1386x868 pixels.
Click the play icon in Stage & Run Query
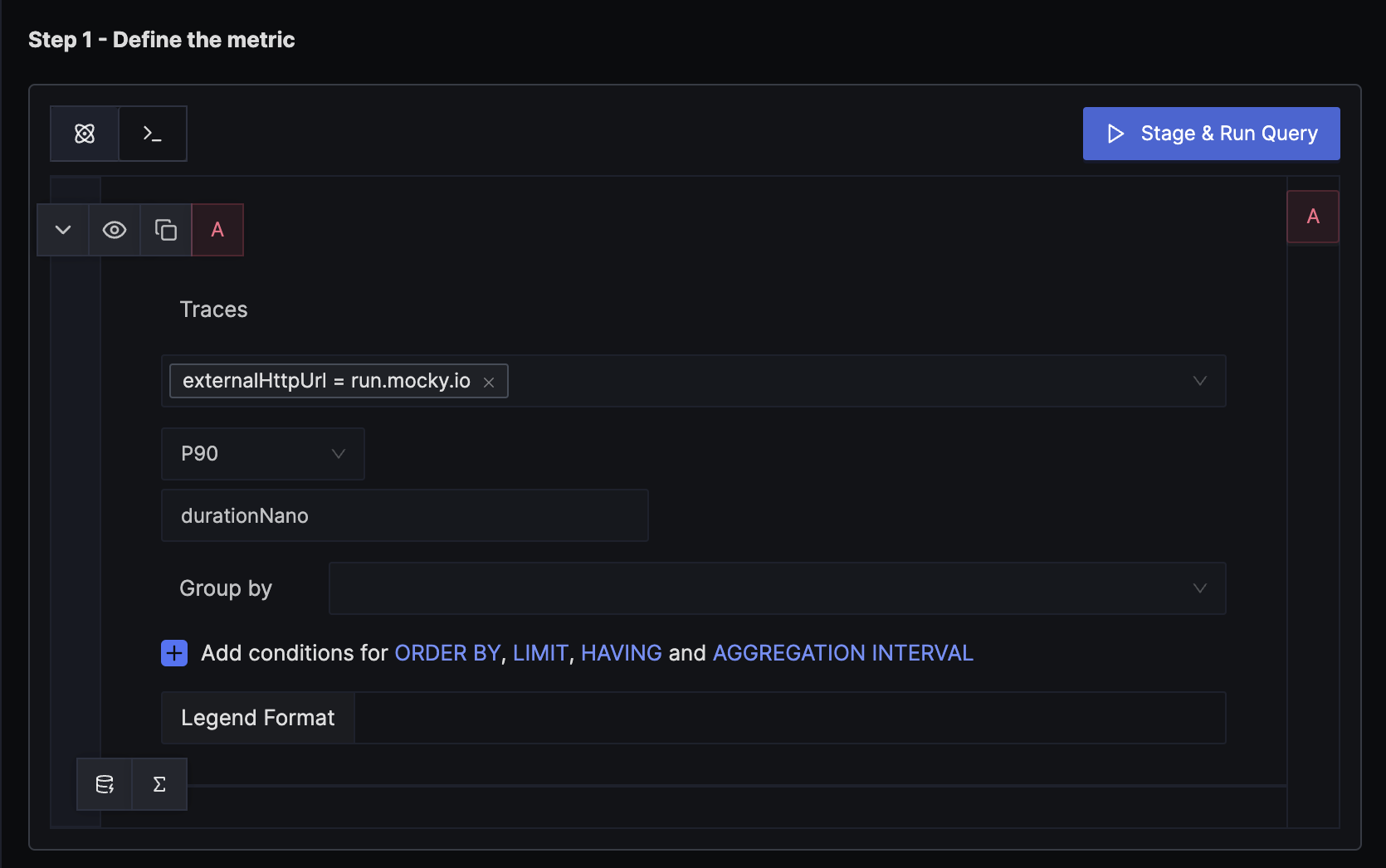[1115, 134]
